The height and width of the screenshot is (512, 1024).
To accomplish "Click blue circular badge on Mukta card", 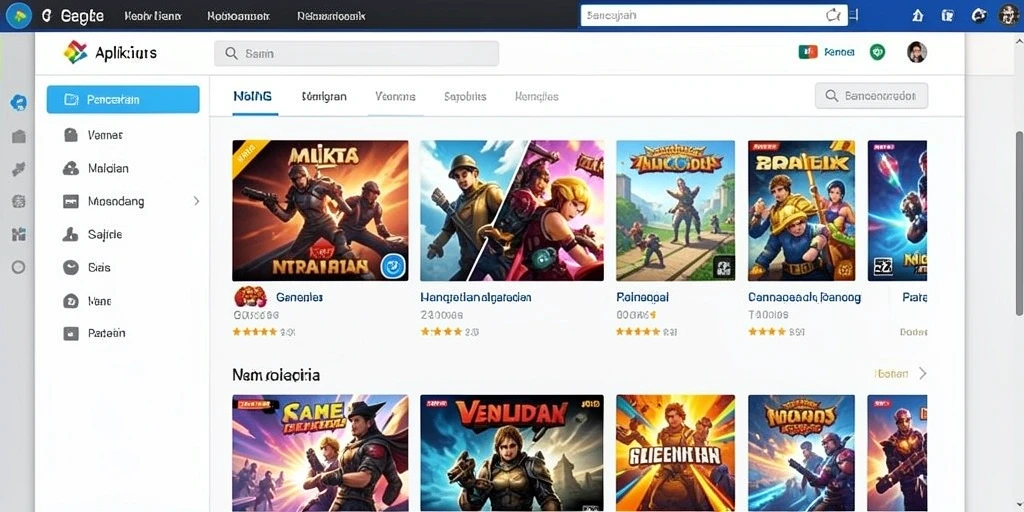I will [x=393, y=266].
